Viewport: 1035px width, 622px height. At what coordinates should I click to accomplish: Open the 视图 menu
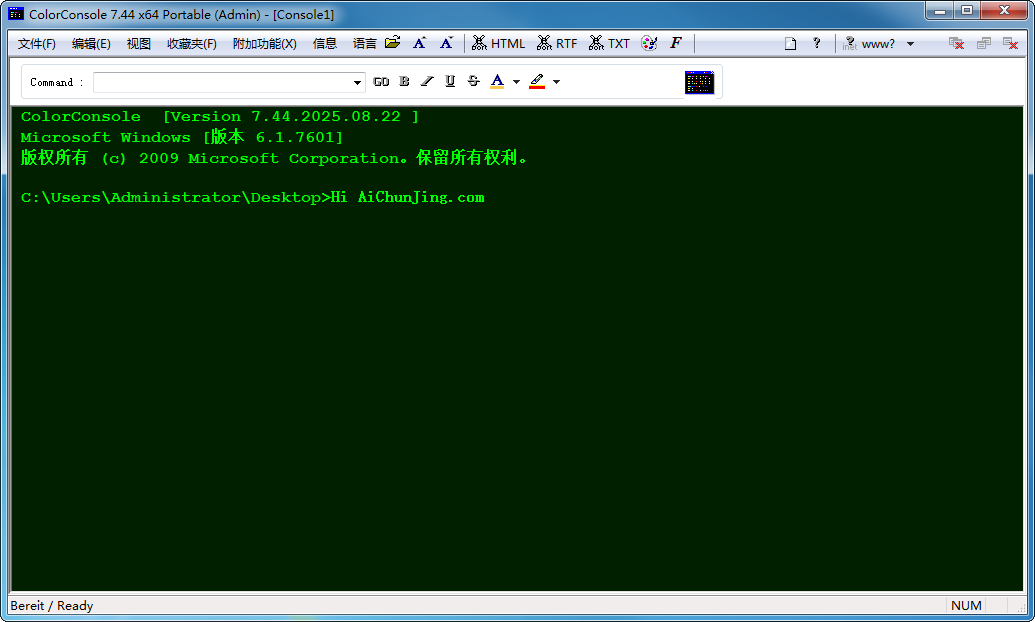(139, 44)
